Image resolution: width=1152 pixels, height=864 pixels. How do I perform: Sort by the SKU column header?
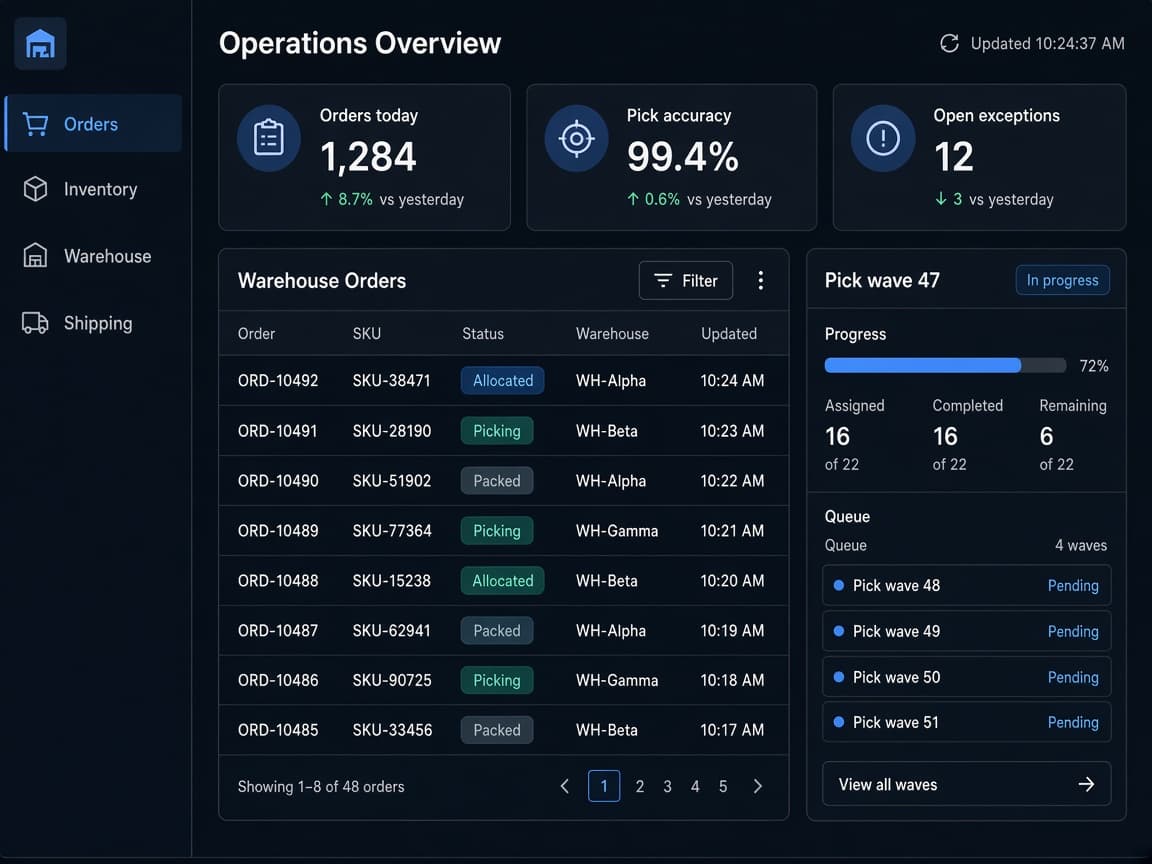click(x=367, y=334)
